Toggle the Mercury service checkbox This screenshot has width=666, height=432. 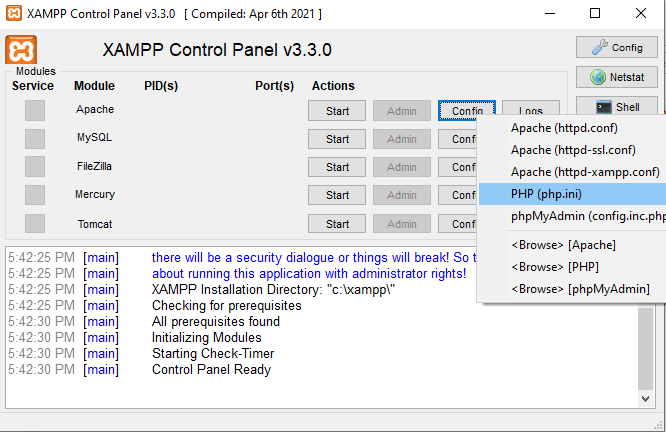coord(35,195)
